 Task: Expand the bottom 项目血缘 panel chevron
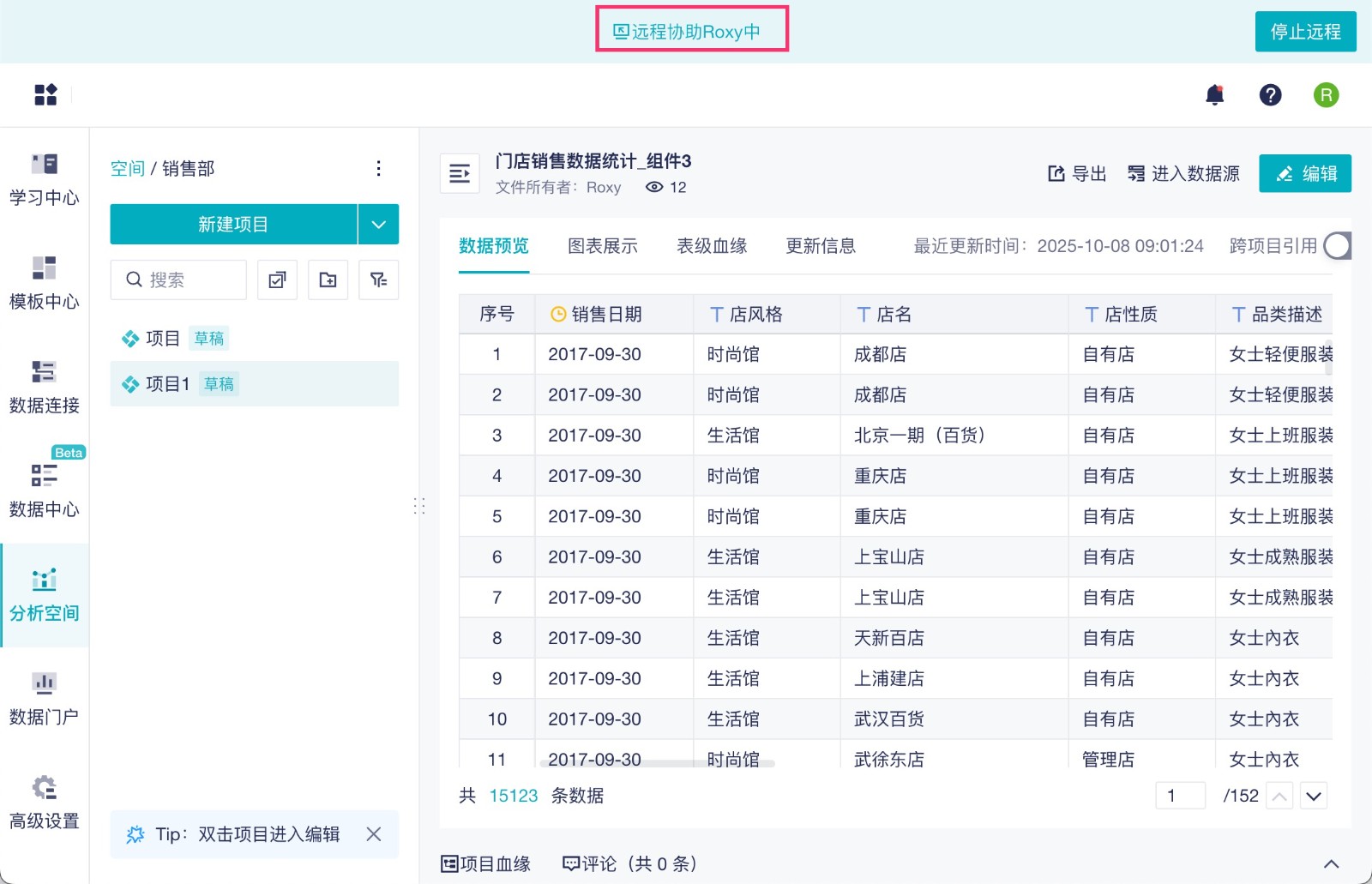(1331, 863)
